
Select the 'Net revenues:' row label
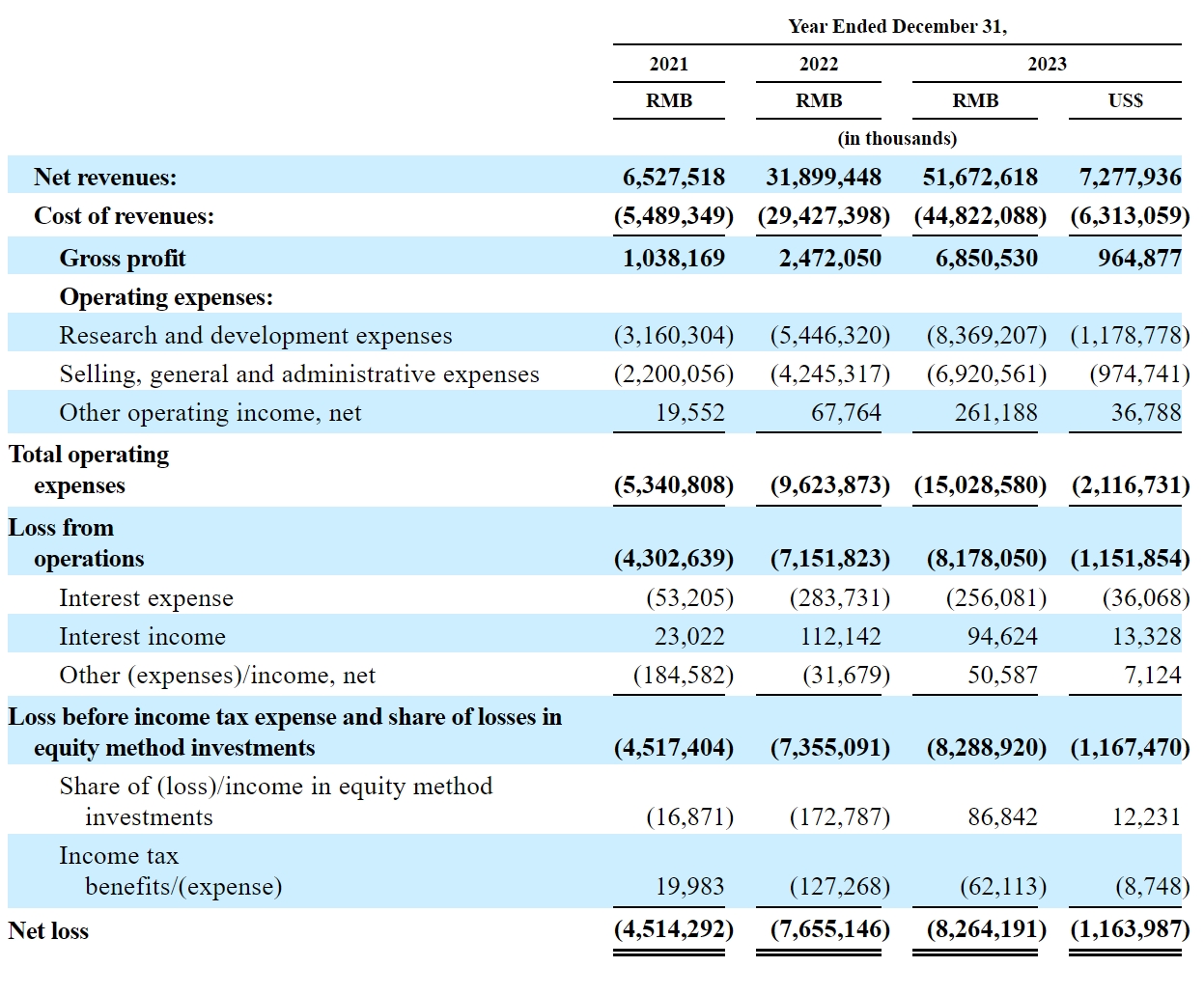[105, 178]
